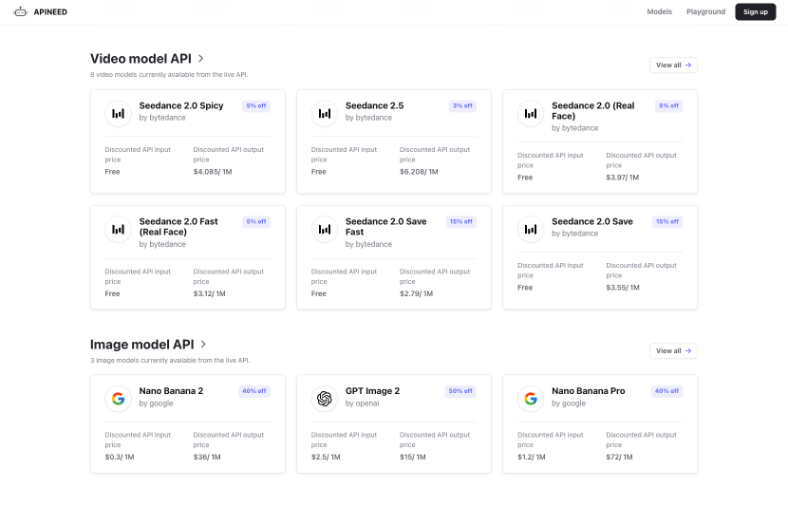
Task: Click the 5% off badge on Seedance 2.0 Spicy
Action: [256, 106]
